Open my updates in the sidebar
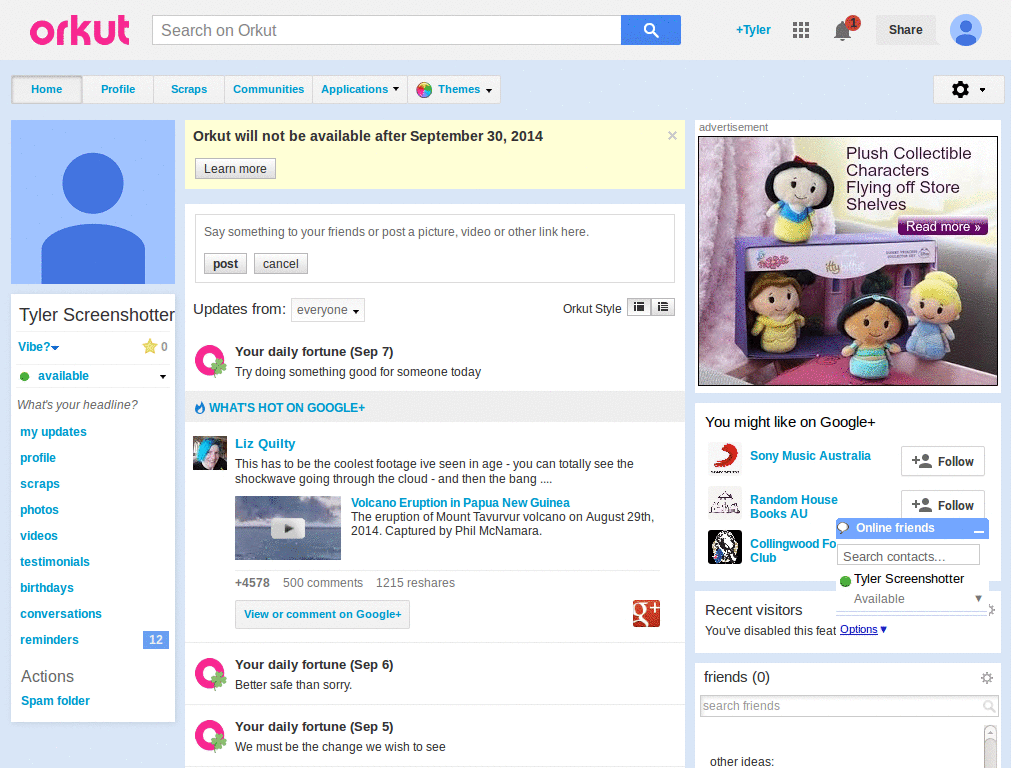Image resolution: width=1024 pixels, height=768 pixels. 54,432
